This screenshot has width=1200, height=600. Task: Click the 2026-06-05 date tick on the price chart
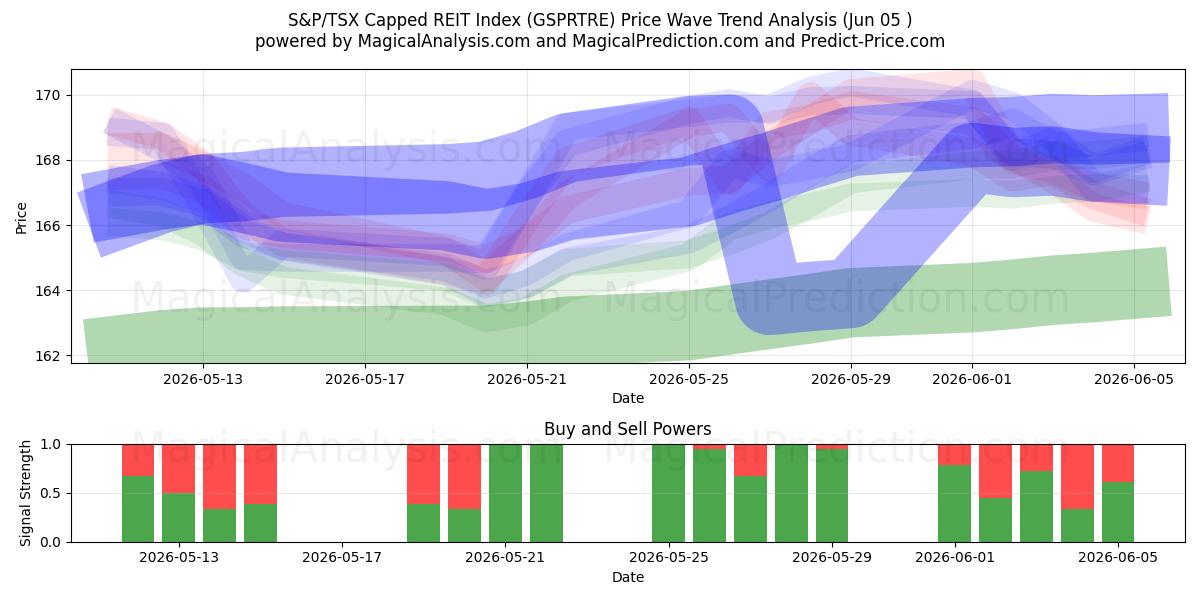[1134, 379]
